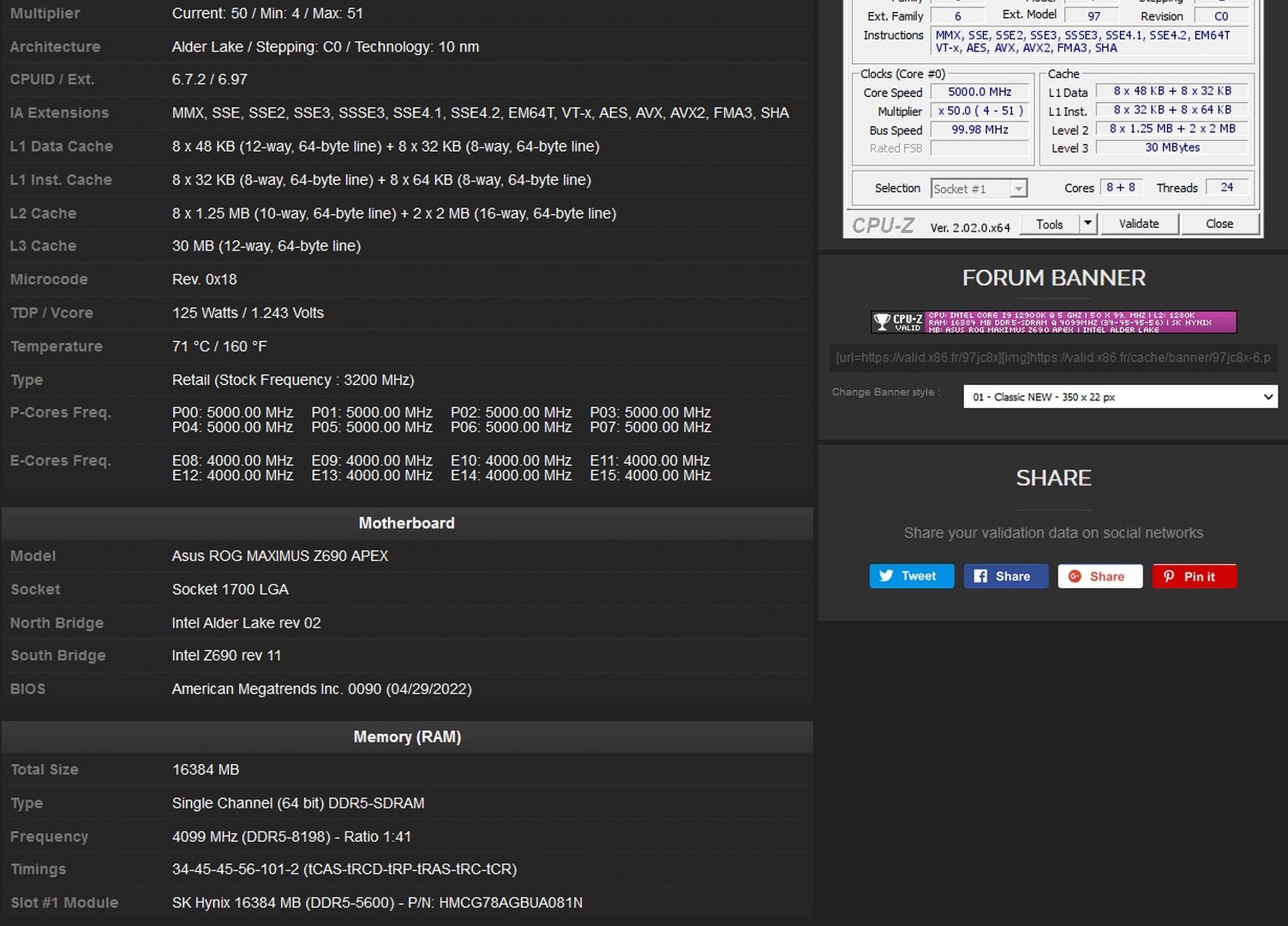Click the Close button in CPU-Z window

(1219, 224)
